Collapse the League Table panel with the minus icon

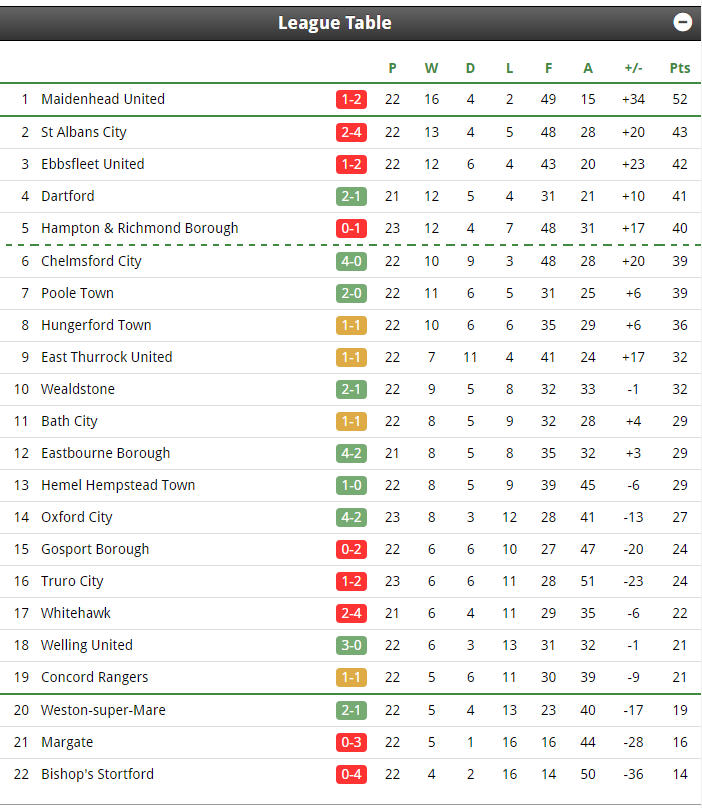pyautogui.click(x=682, y=22)
